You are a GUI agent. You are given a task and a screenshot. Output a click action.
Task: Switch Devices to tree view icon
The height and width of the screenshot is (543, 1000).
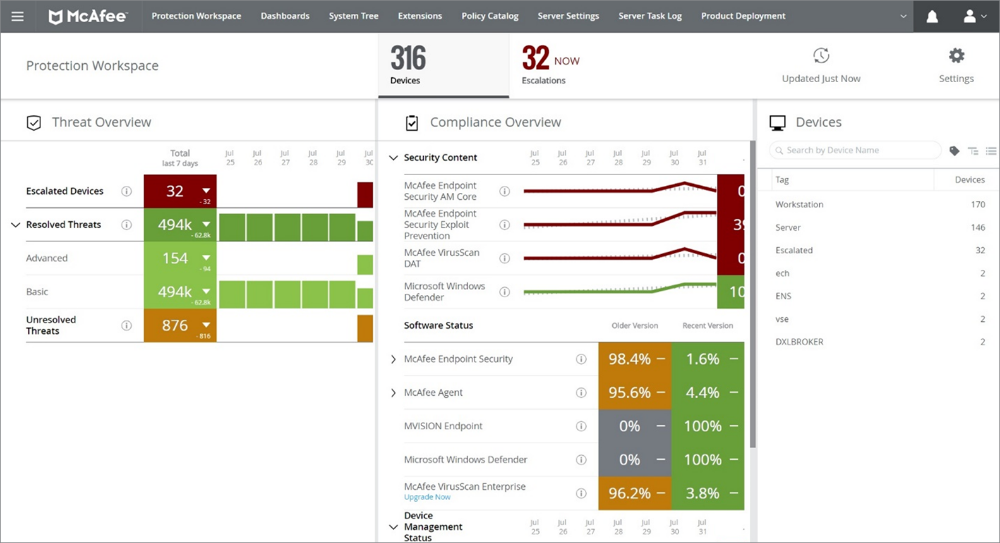(973, 151)
